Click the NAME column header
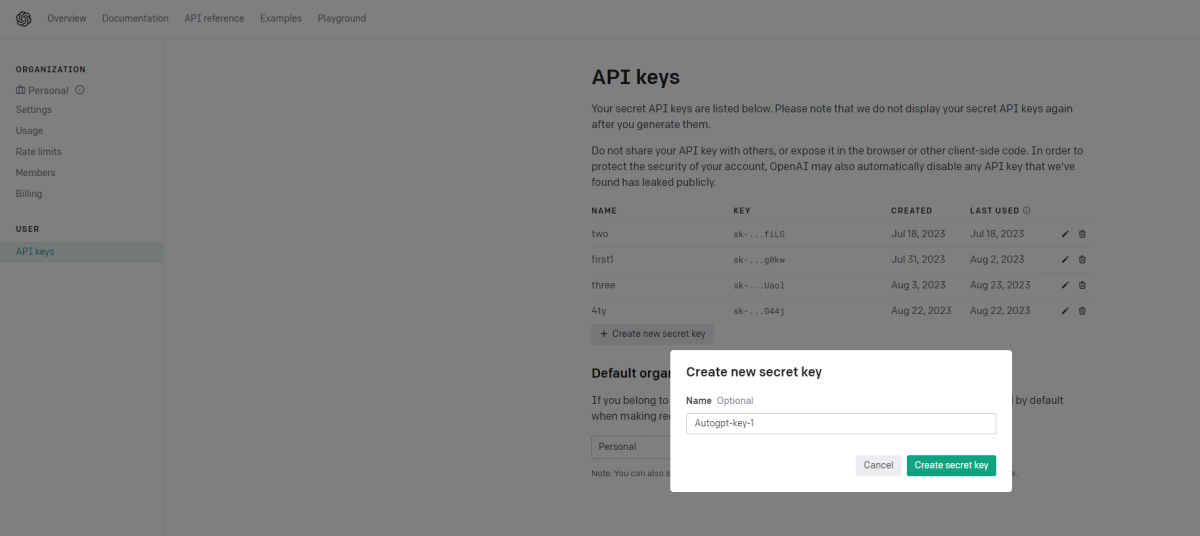The height and width of the screenshot is (536, 1200). [x=604, y=211]
